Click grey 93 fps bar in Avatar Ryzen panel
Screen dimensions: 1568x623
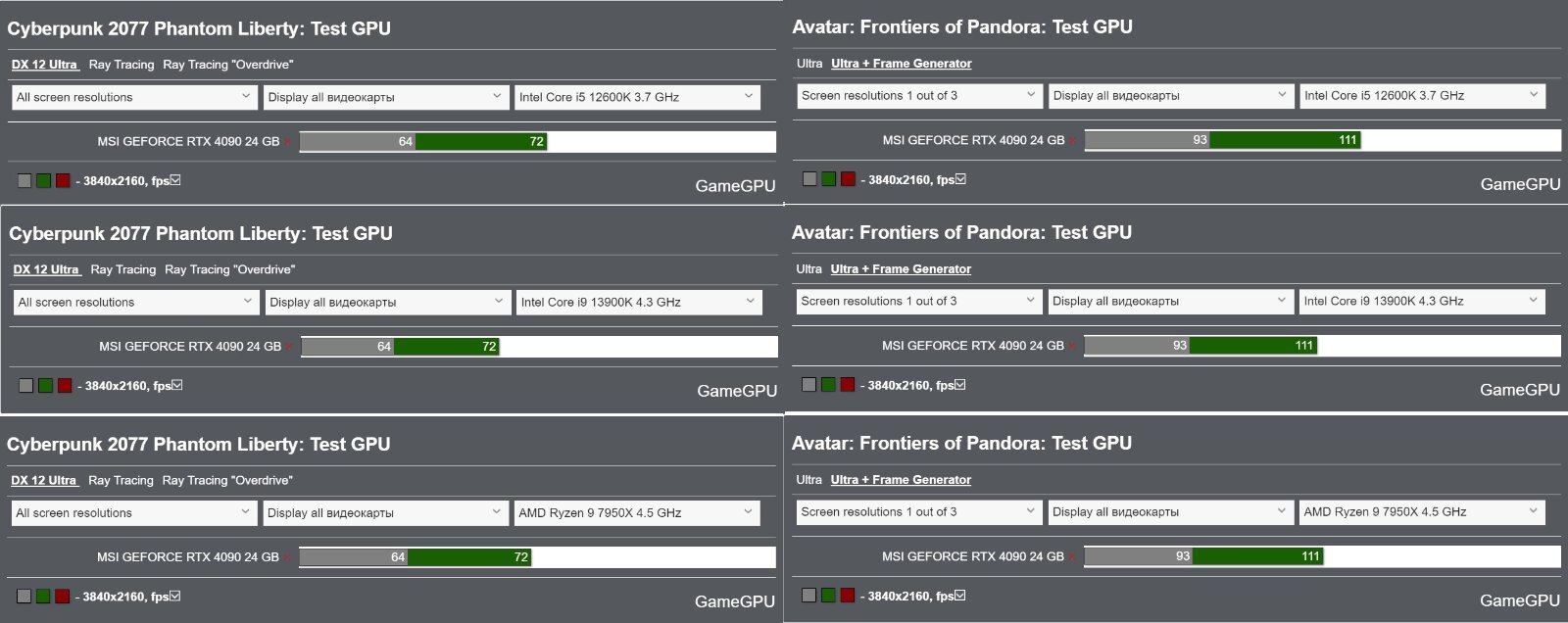(1139, 556)
